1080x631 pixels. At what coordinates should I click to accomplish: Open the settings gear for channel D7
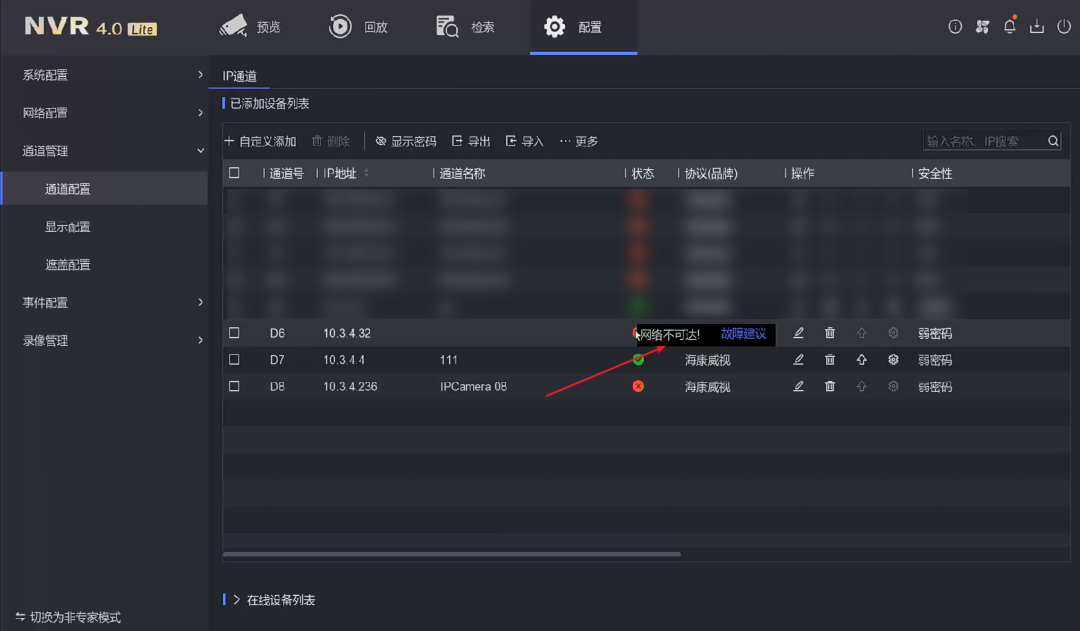click(893, 360)
